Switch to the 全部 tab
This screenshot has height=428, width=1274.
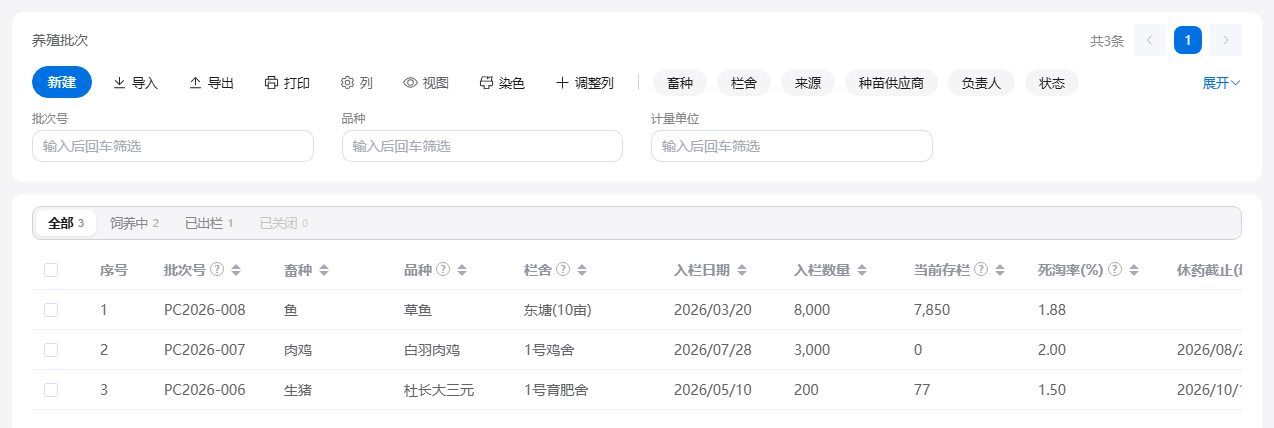pos(66,223)
